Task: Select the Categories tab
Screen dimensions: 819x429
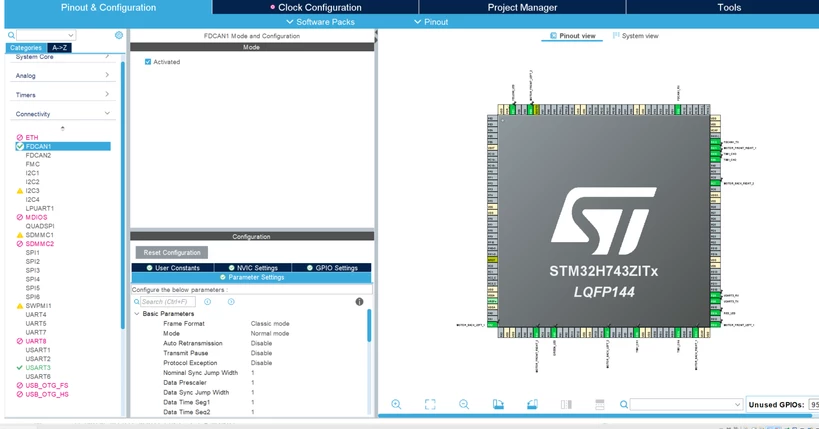Action: pos(26,48)
